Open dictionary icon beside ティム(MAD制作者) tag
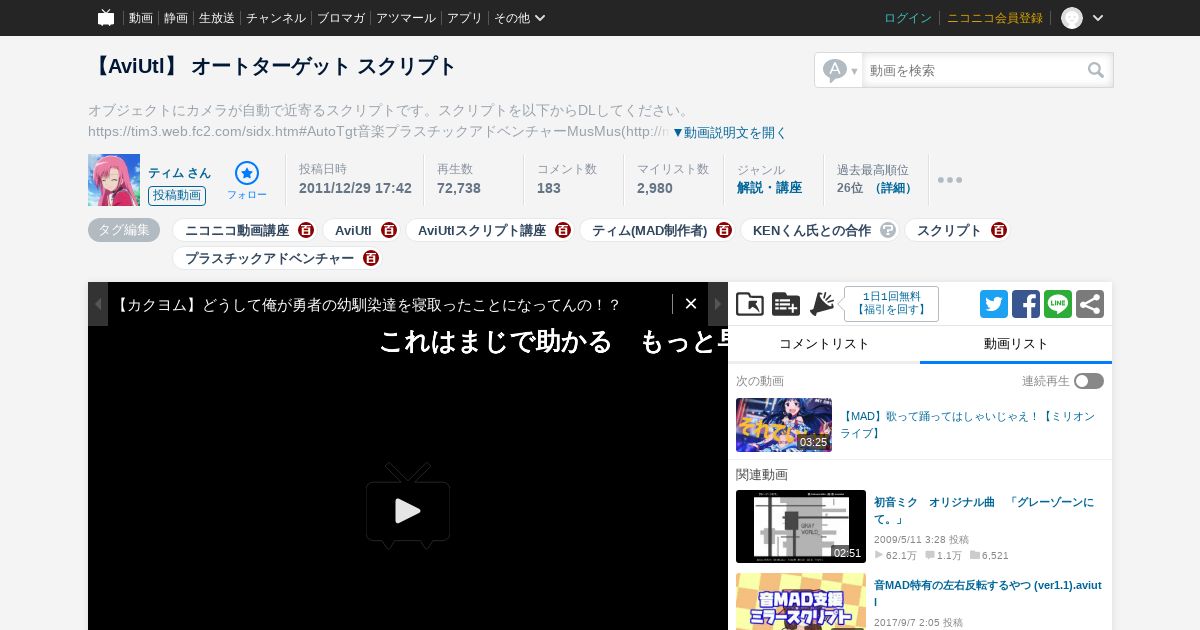Image resolution: width=1200 pixels, height=630 pixels. (724, 230)
